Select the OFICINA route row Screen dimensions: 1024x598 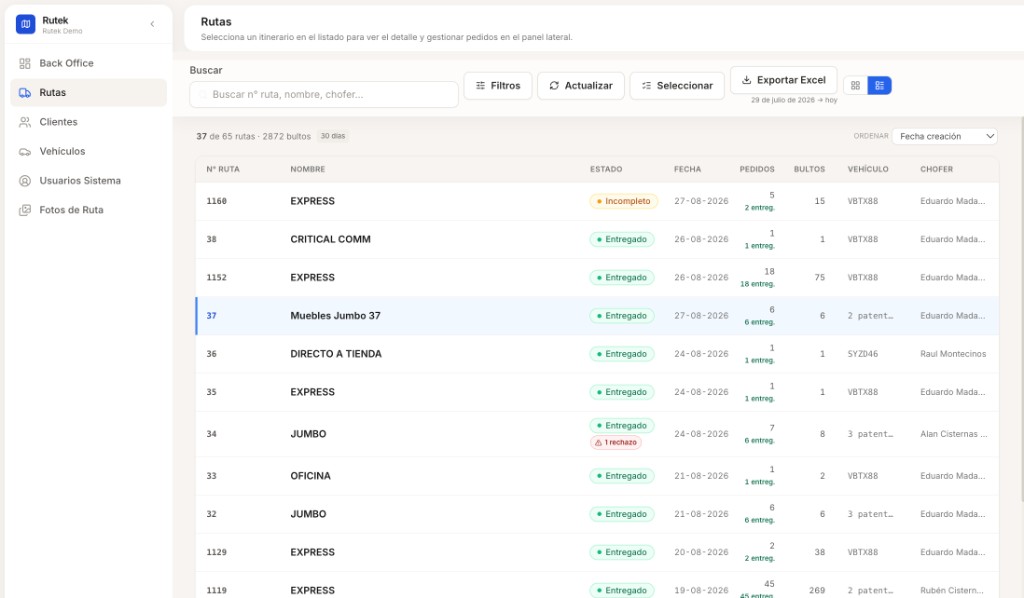point(597,476)
